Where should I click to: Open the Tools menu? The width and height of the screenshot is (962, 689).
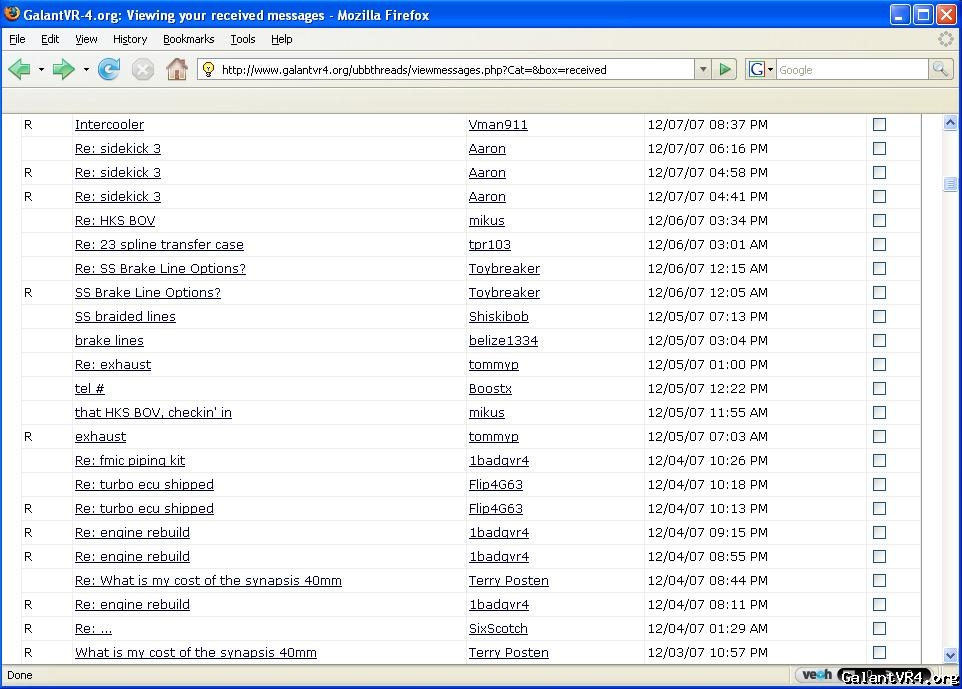pyautogui.click(x=243, y=39)
